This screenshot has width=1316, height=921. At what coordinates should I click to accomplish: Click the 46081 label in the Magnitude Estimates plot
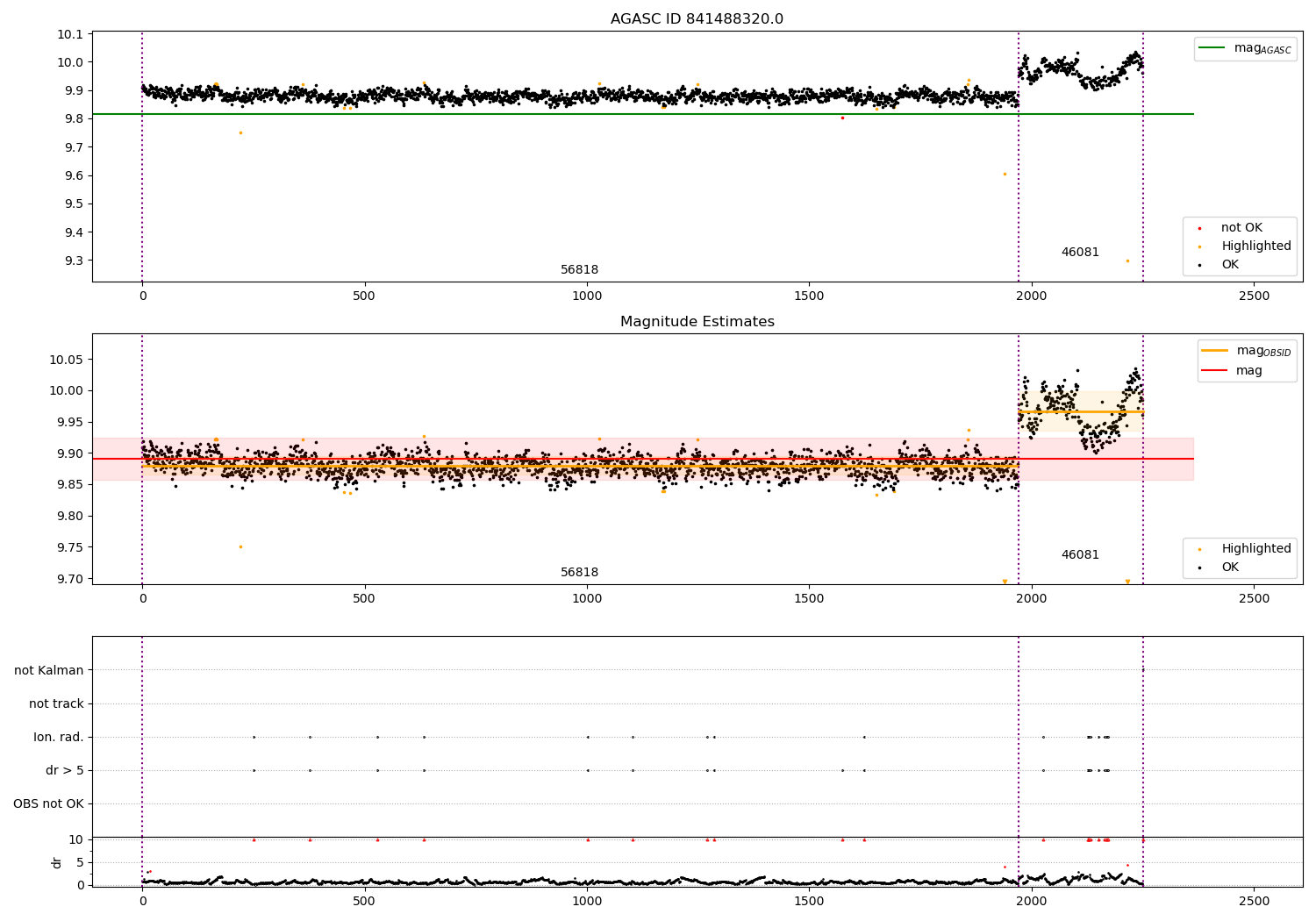1080,555
